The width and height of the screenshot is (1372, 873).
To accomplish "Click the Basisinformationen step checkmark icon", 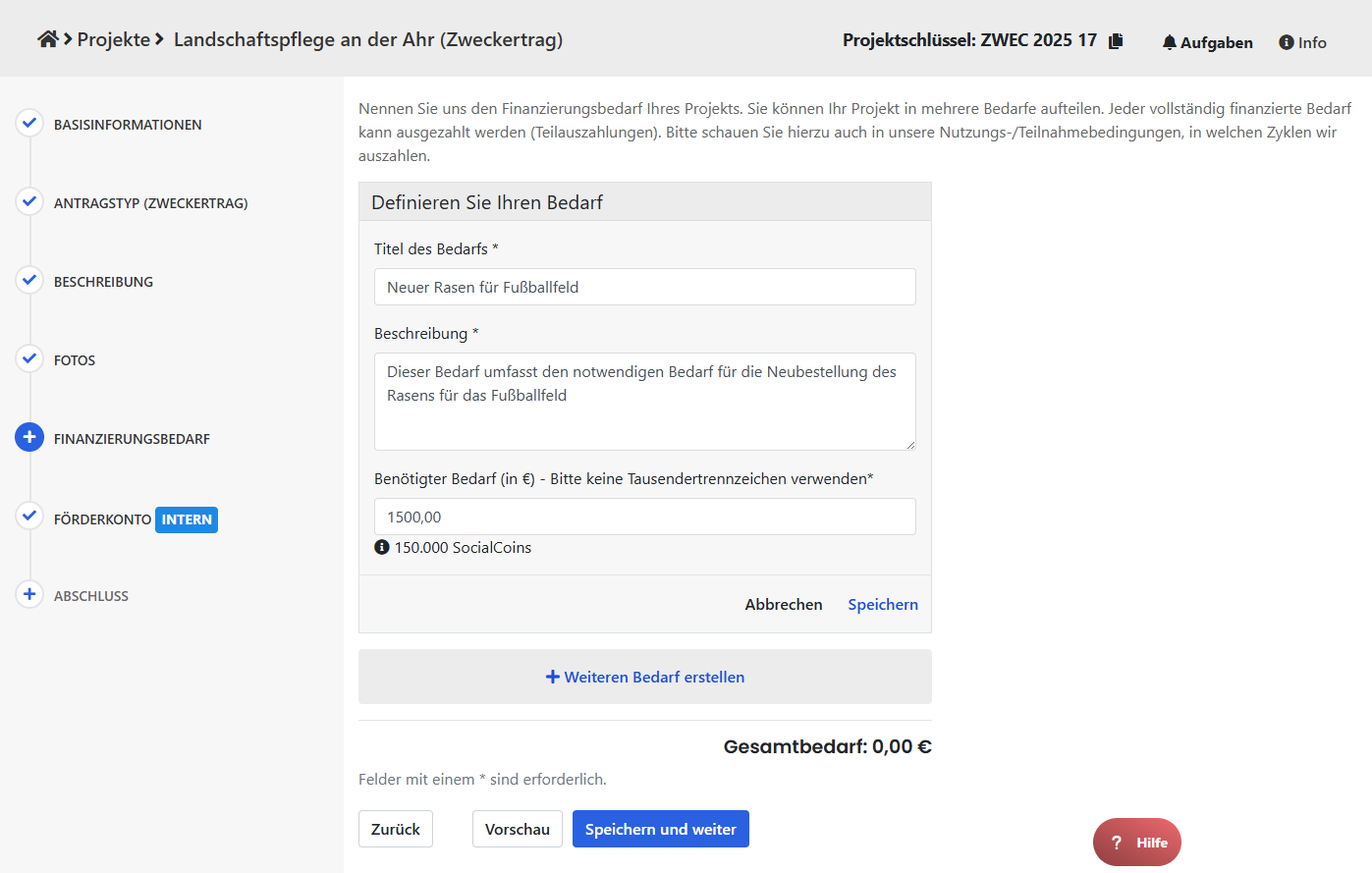I will [29, 124].
